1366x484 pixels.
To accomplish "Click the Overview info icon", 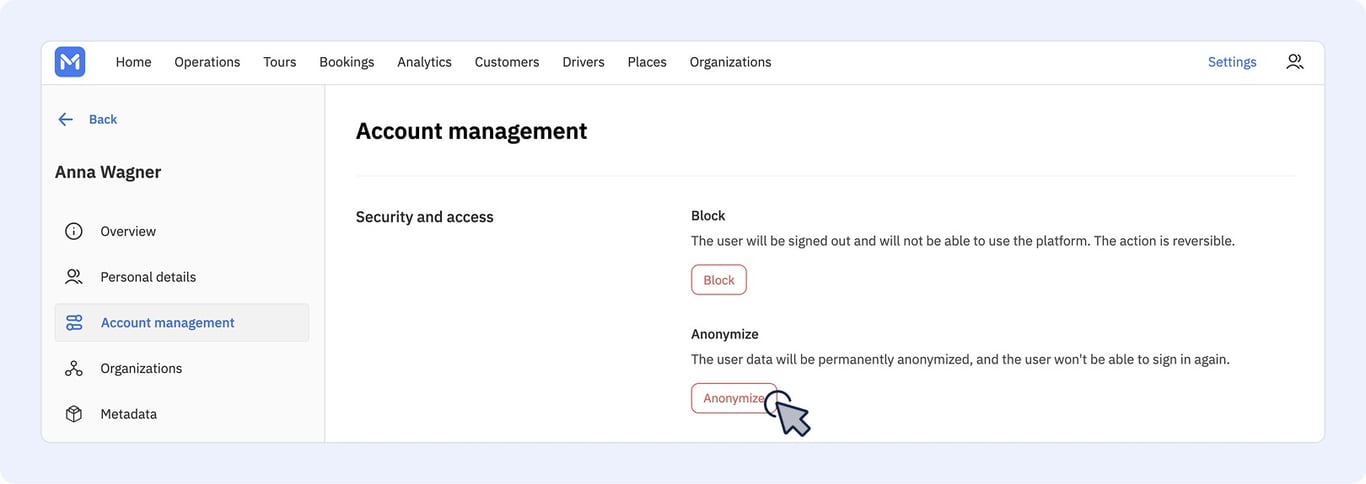I will coord(74,231).
